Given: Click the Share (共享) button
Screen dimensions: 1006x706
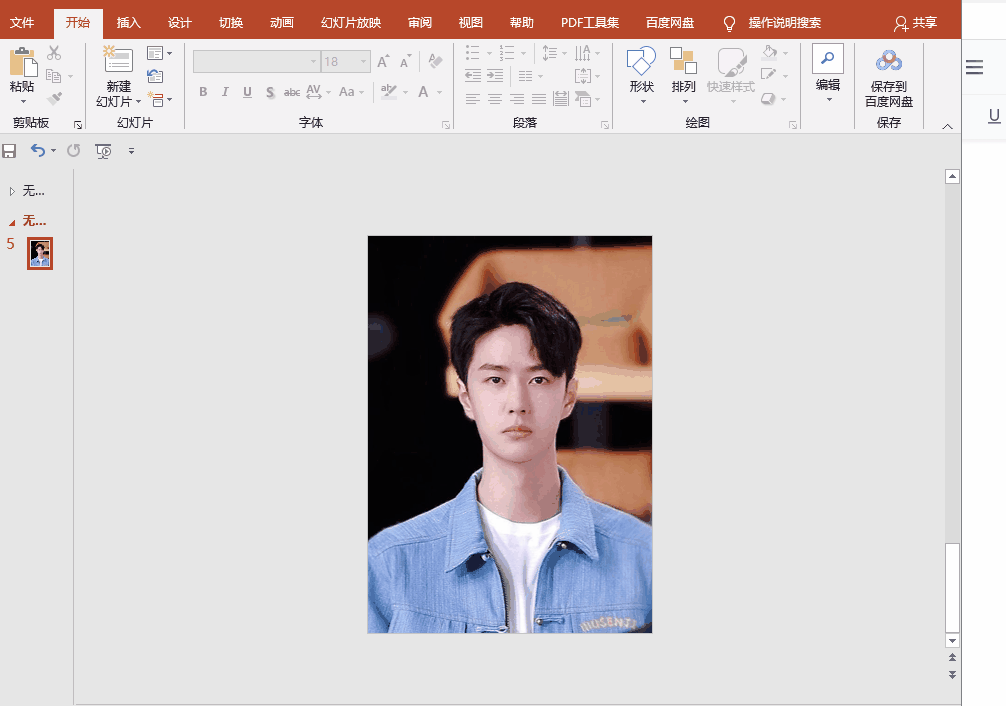Looking at the screenshot, I should (915, 22).
